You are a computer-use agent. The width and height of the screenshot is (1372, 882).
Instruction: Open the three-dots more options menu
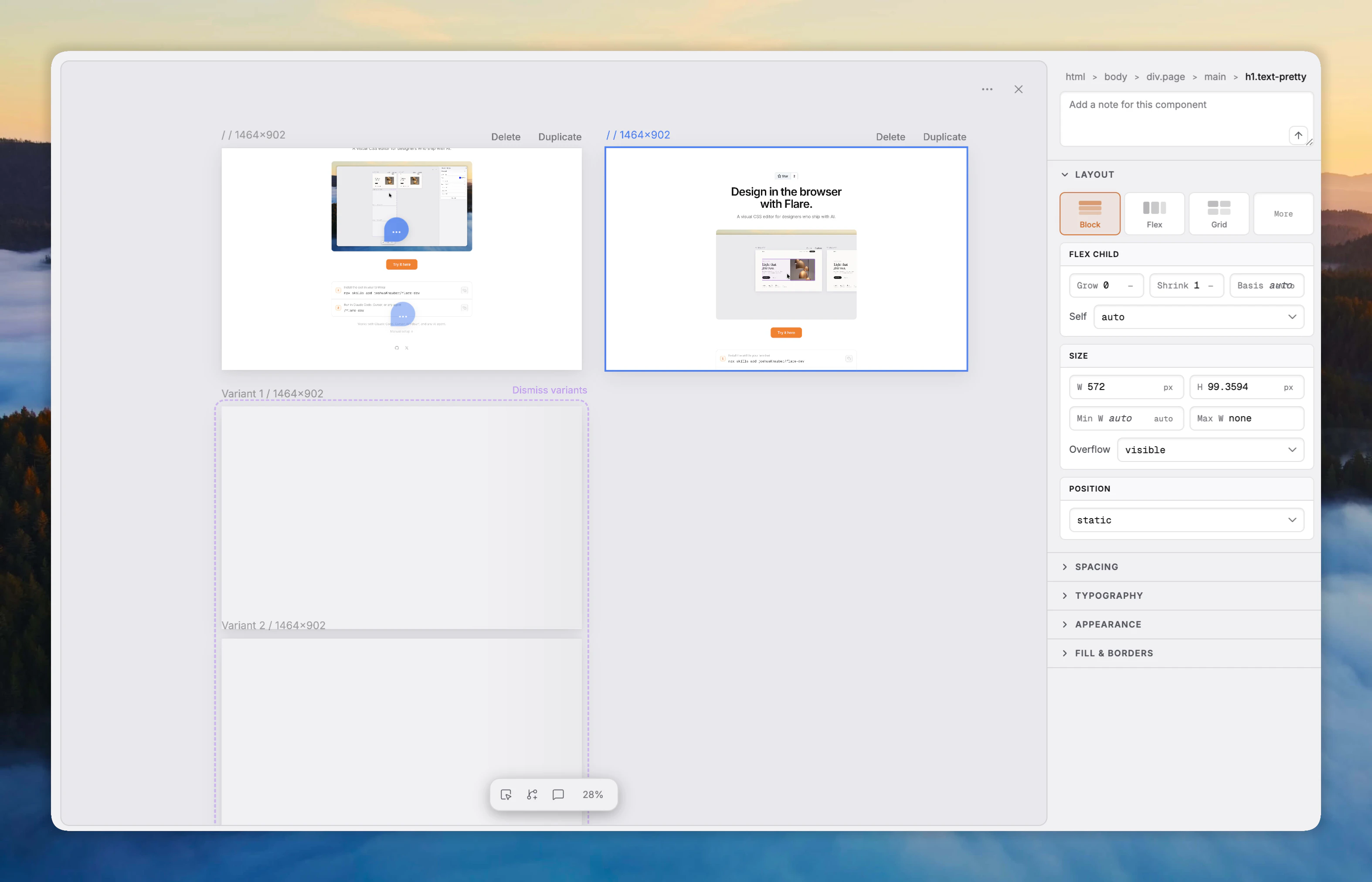[x=987, y=89]
